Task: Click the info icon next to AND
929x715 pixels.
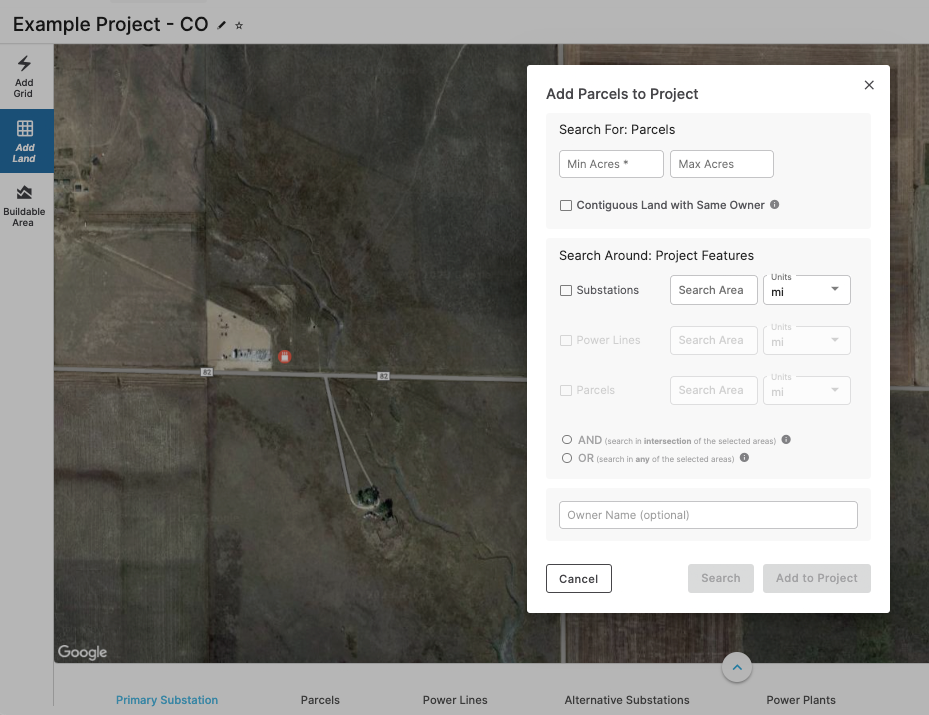Action: [x=786, y=439]
